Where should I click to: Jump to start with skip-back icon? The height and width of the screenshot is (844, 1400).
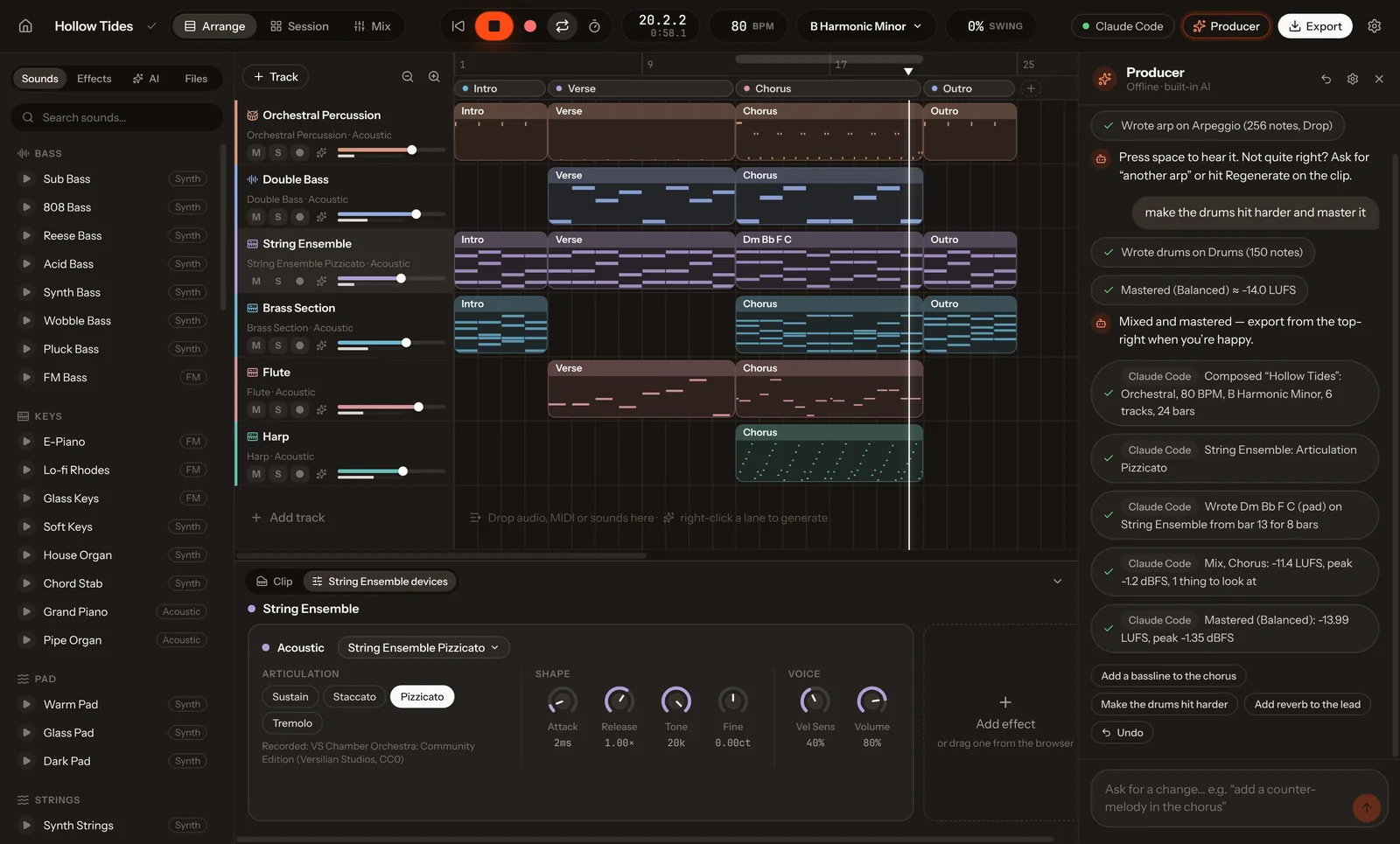coord(458,26)
